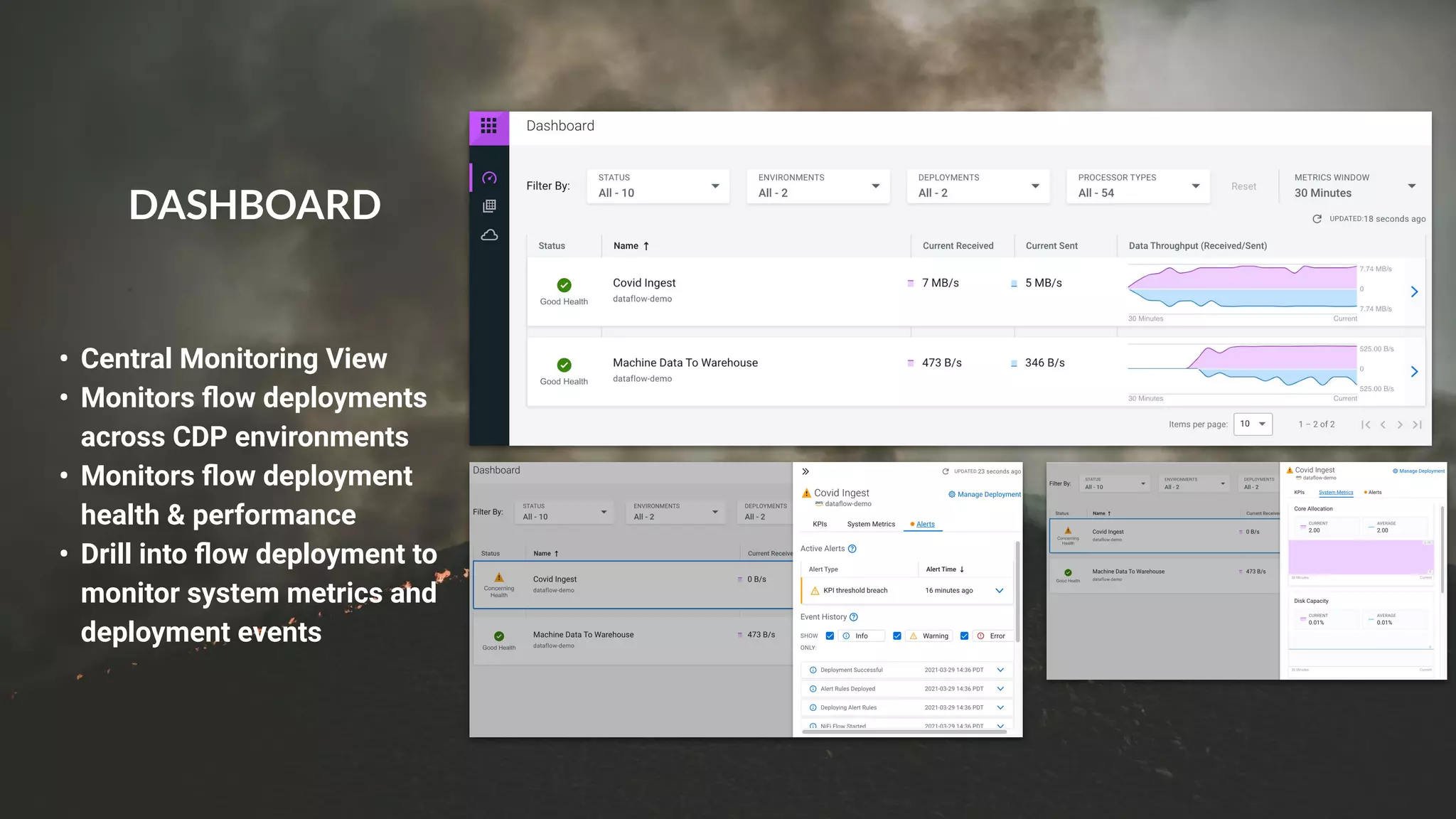Click horizontal scrollbar at bottom of alerts panel

click(906, 731)
